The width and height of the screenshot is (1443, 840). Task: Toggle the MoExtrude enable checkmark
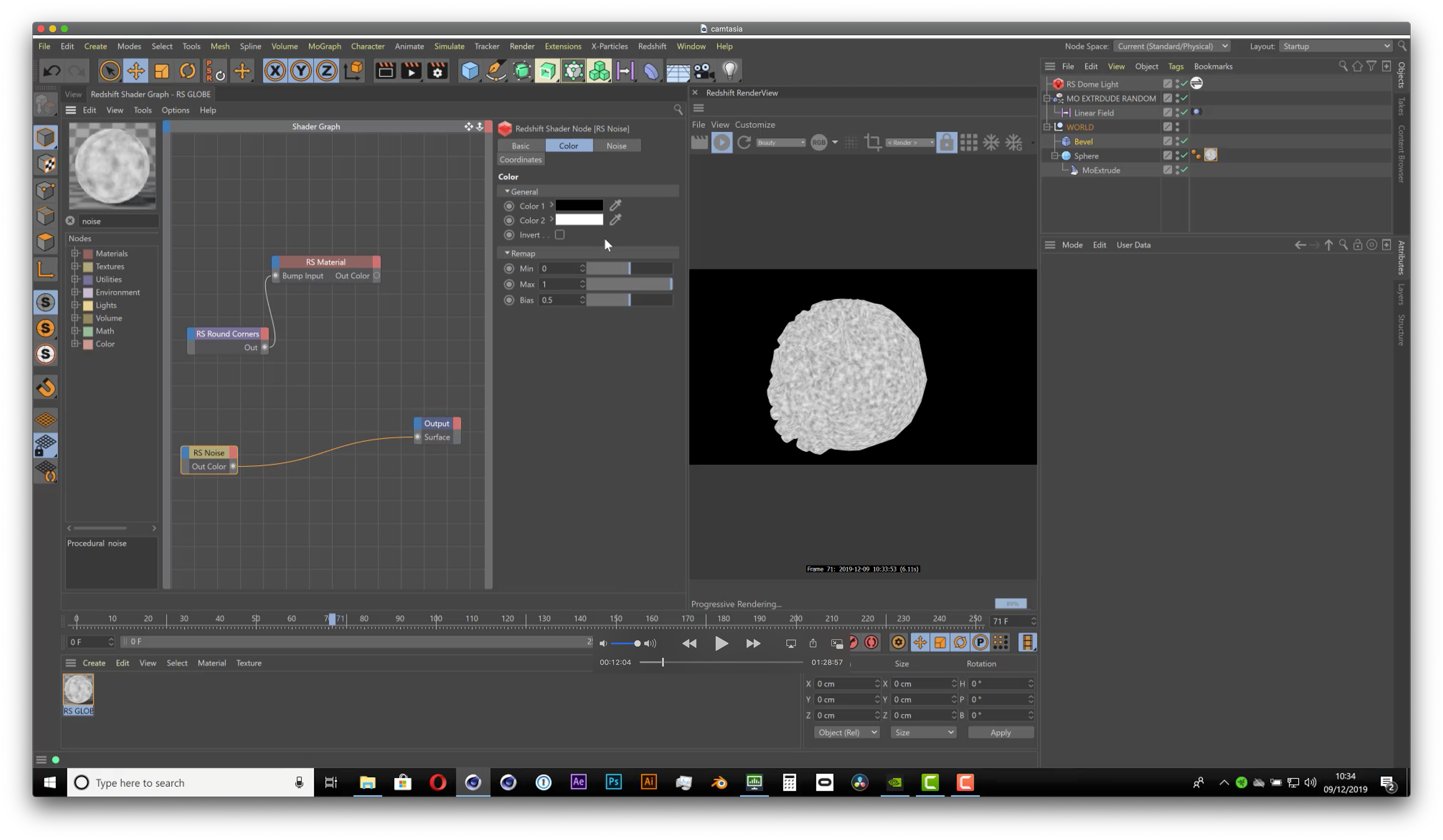(x=1184, y=170)
